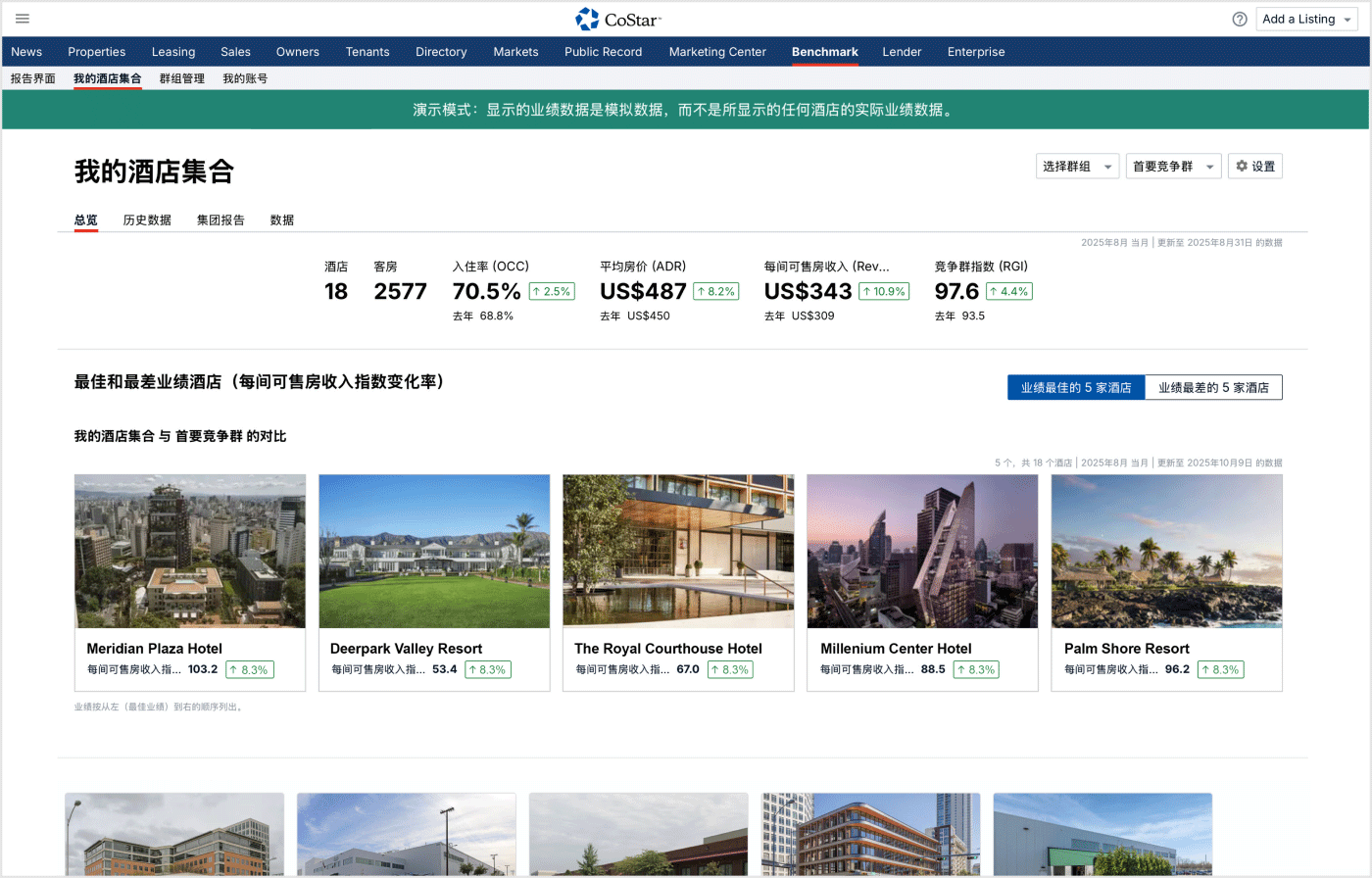Screen dimensions: 1372x878
Task: Switch to the 5 worst-performing hotels
Action: pos(1213,388)
